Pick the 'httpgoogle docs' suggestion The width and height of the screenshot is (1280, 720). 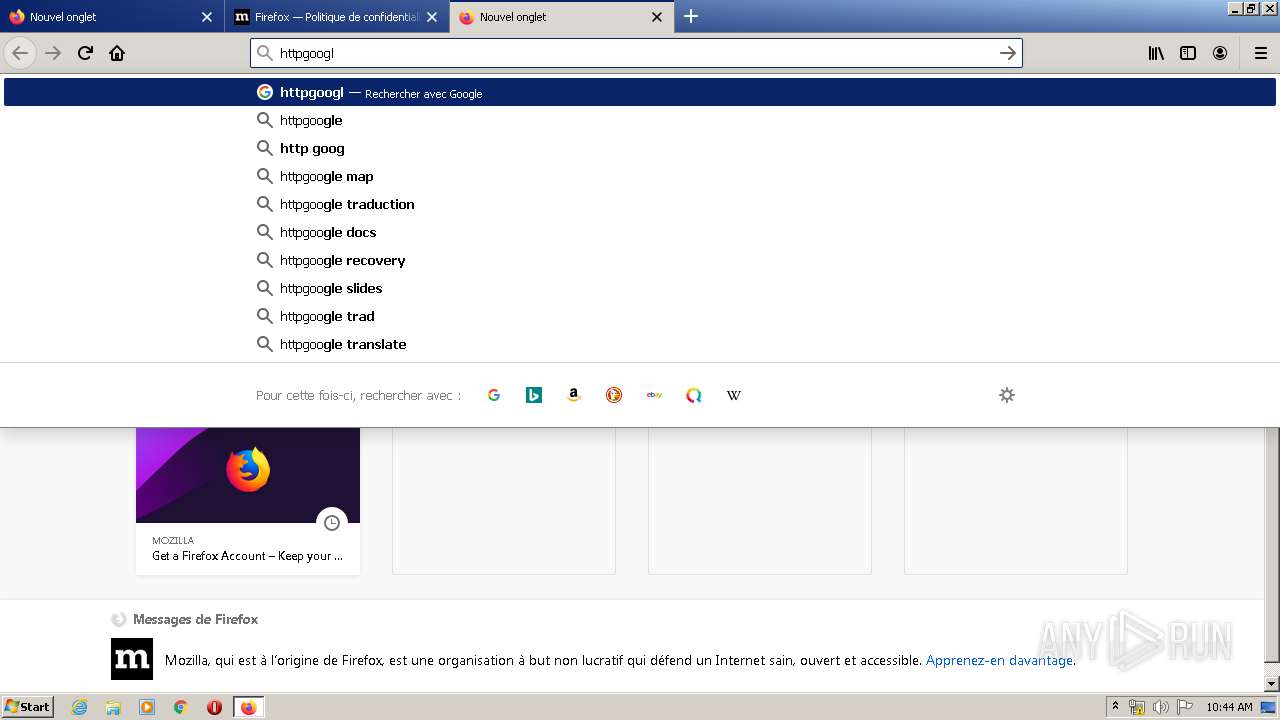tap(640, 232)
